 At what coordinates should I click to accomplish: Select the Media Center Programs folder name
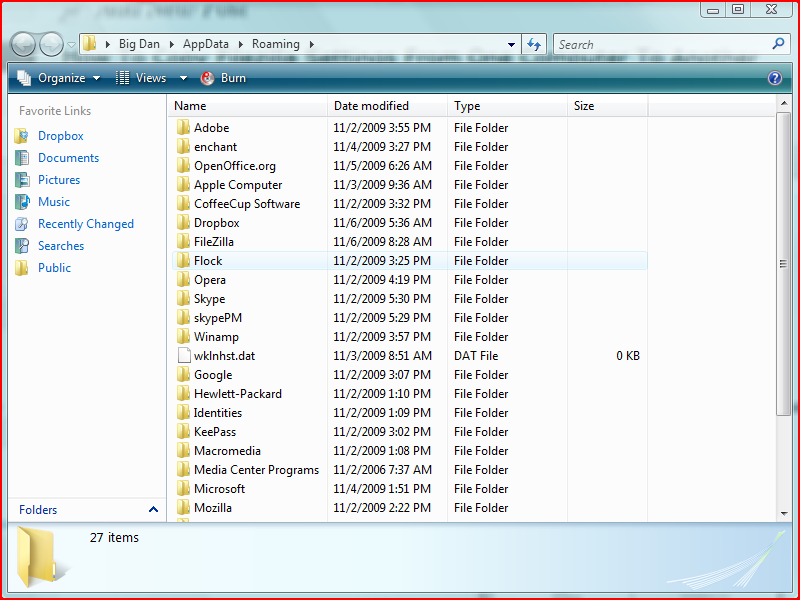pyautogui.click(x=257, y=470)
